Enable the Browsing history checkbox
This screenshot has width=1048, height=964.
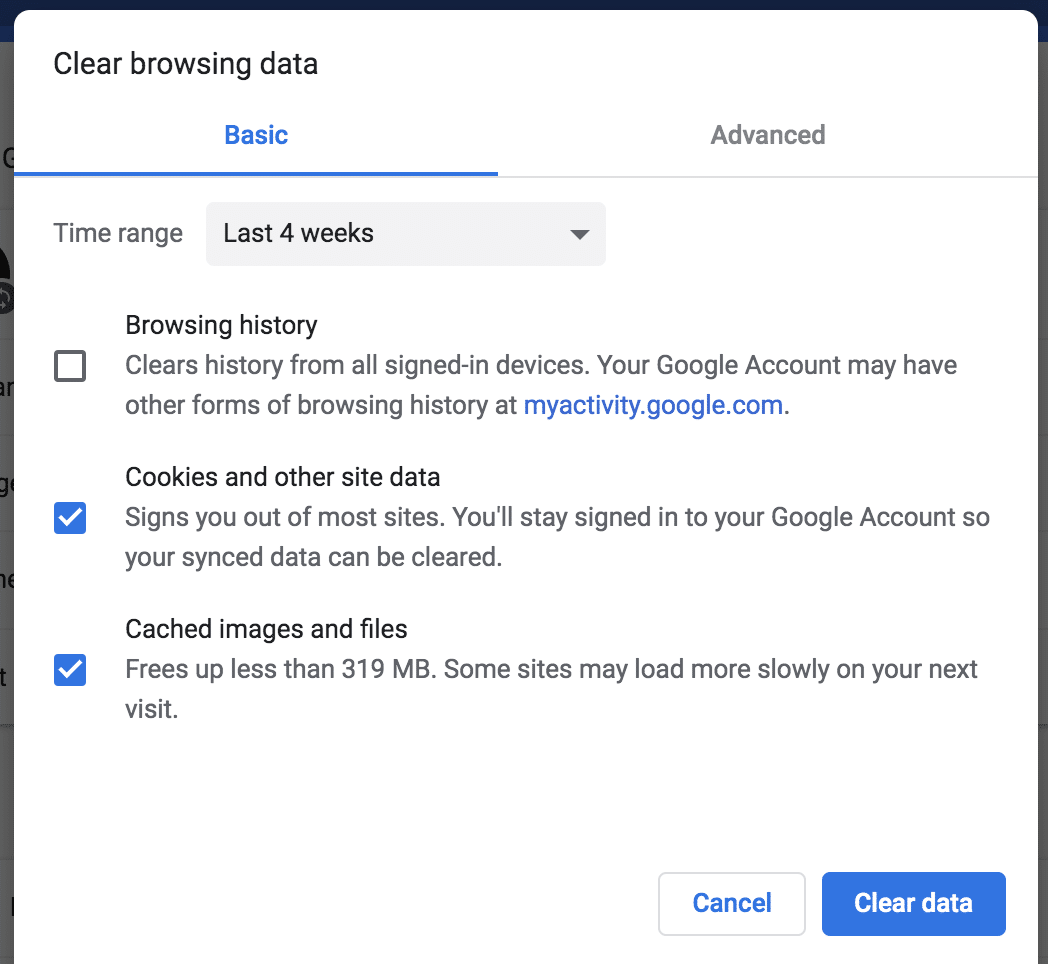69,366
